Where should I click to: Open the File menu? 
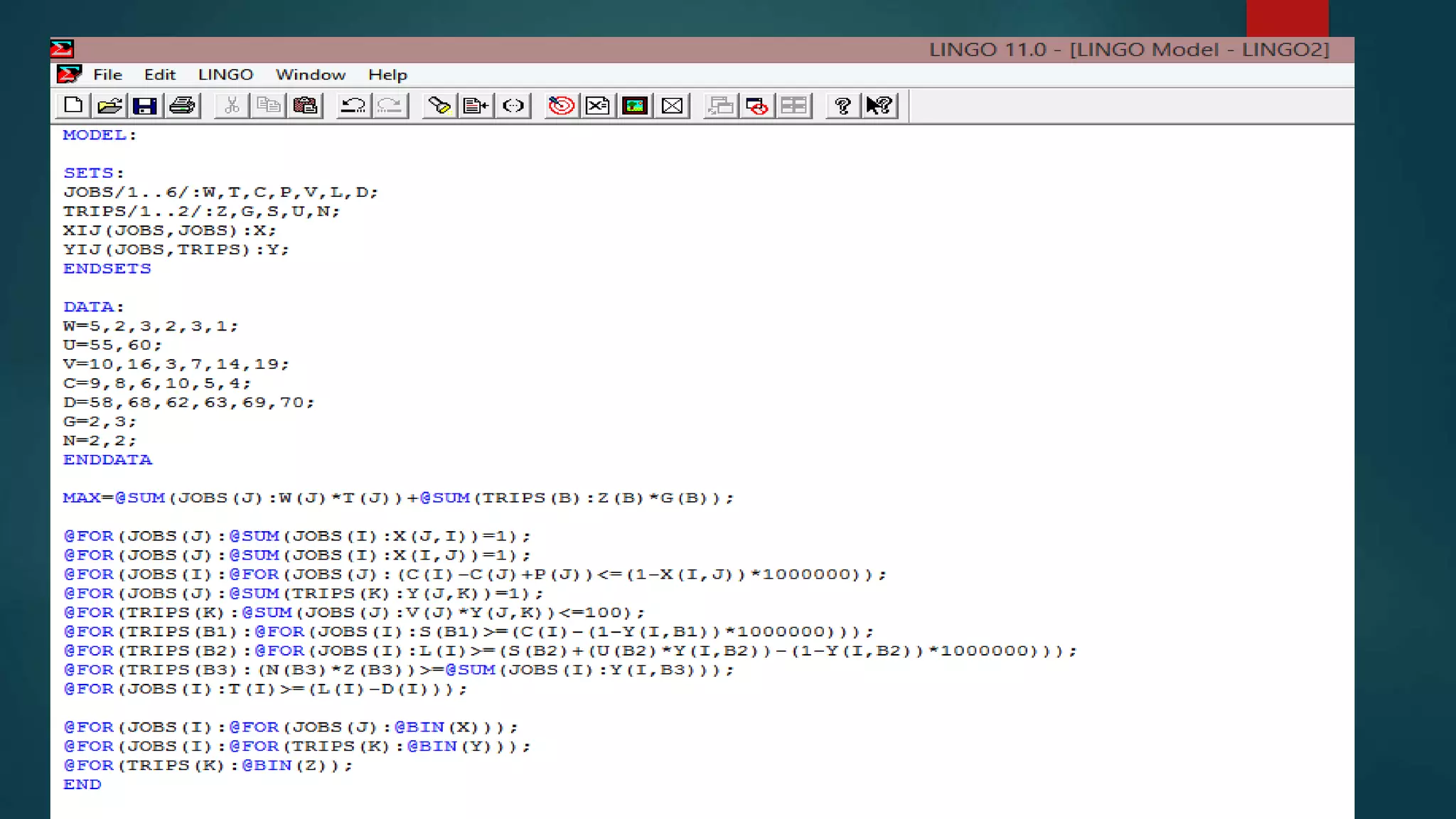tap(107, 75)
